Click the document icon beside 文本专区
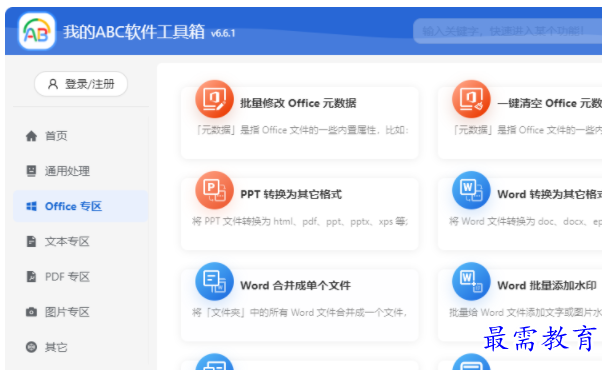605x370 pixels. (31, 242)
